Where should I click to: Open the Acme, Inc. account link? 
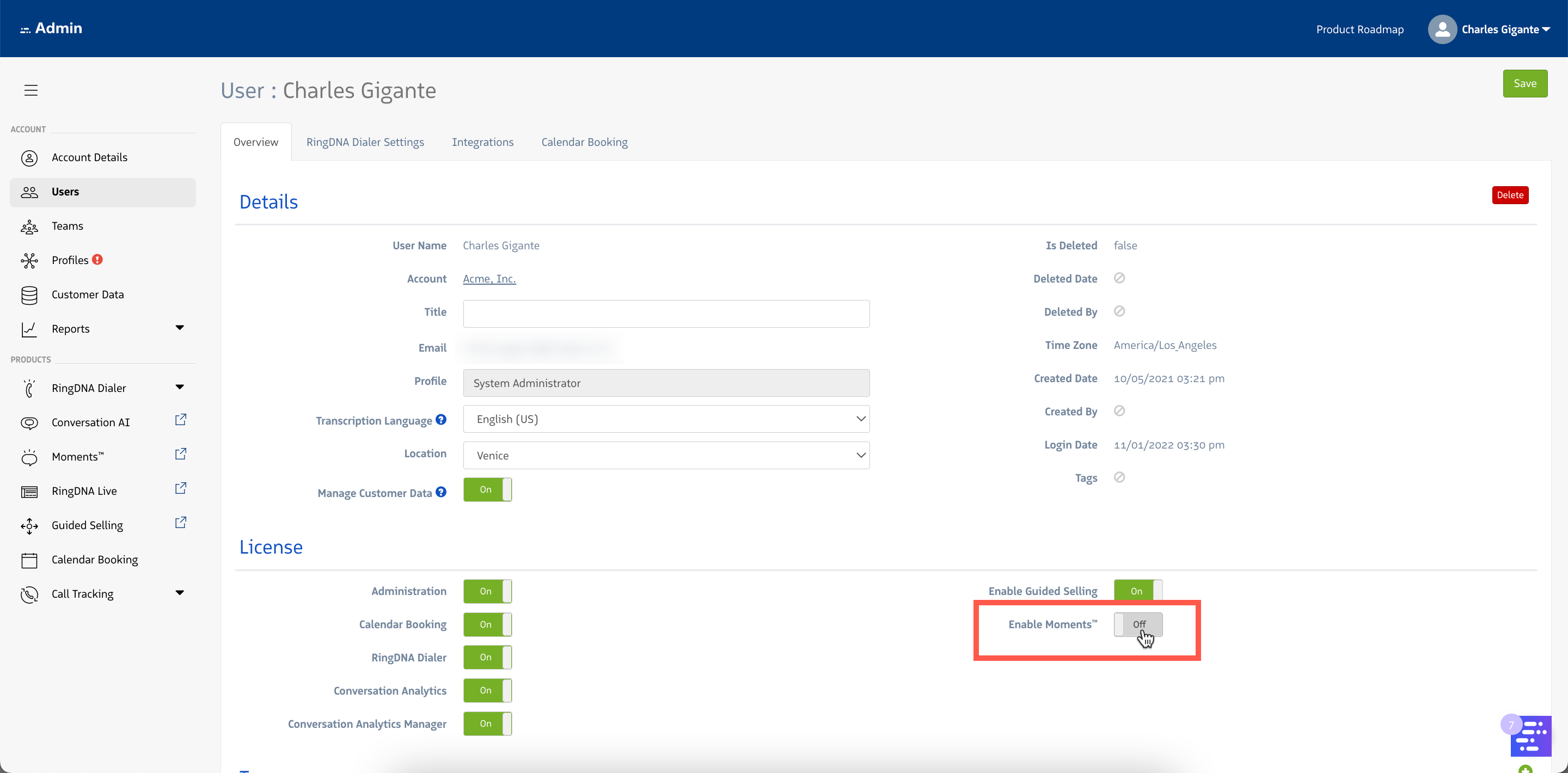click(489, 279)
